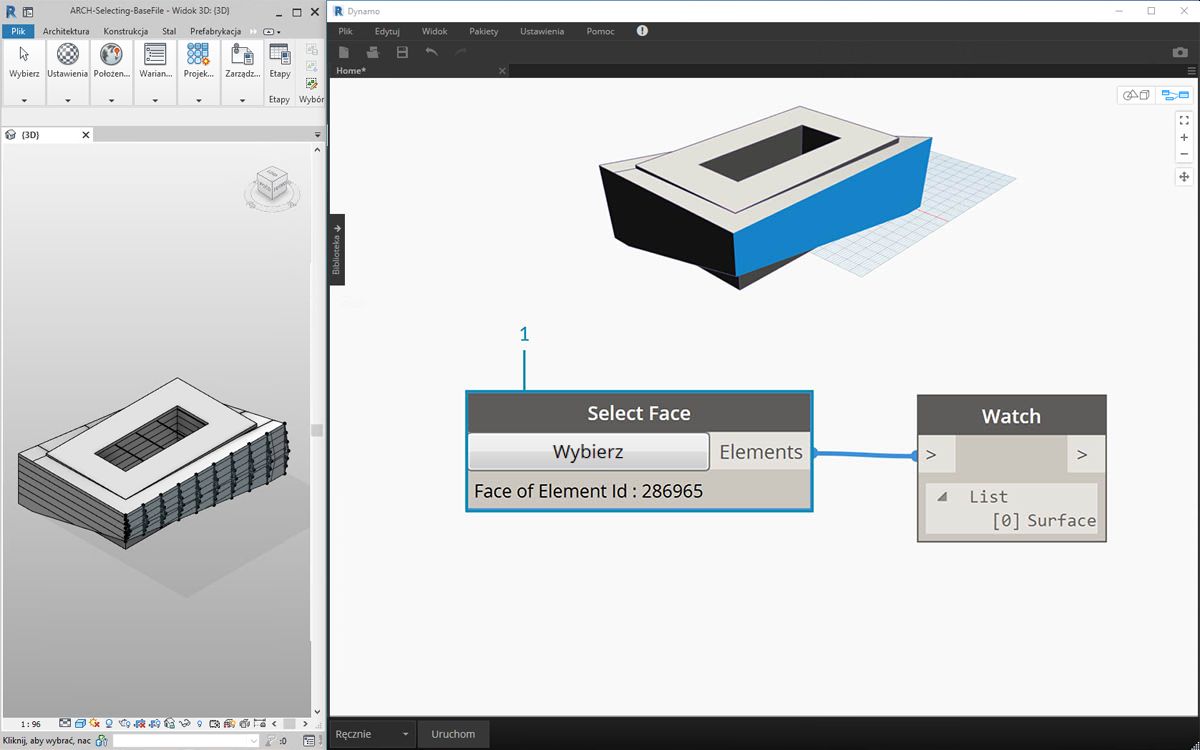Click the ViewCube in the Revit 3D view

[x=270, y=185]
